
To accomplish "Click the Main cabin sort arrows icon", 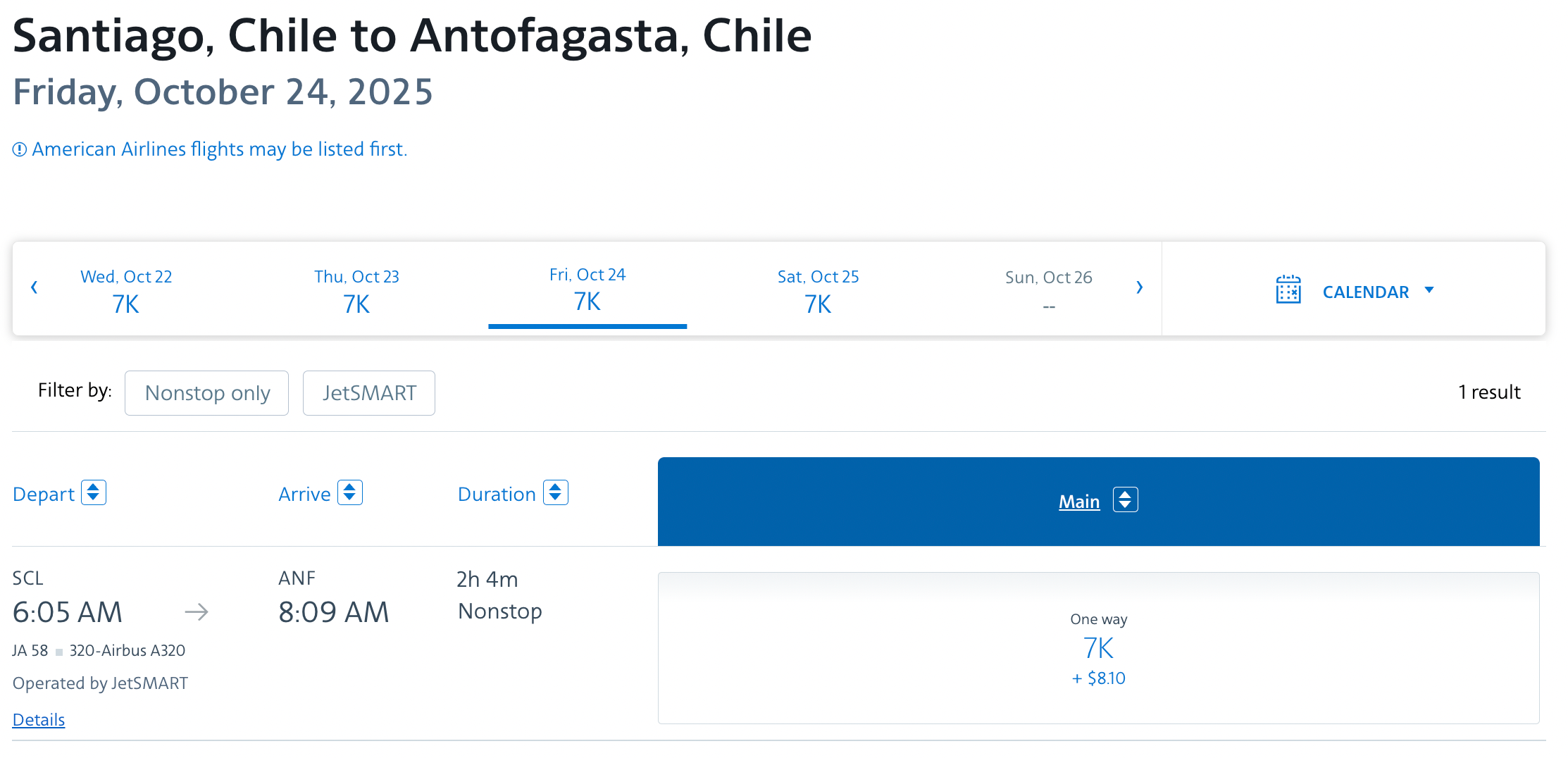I will click(1125, 500).
